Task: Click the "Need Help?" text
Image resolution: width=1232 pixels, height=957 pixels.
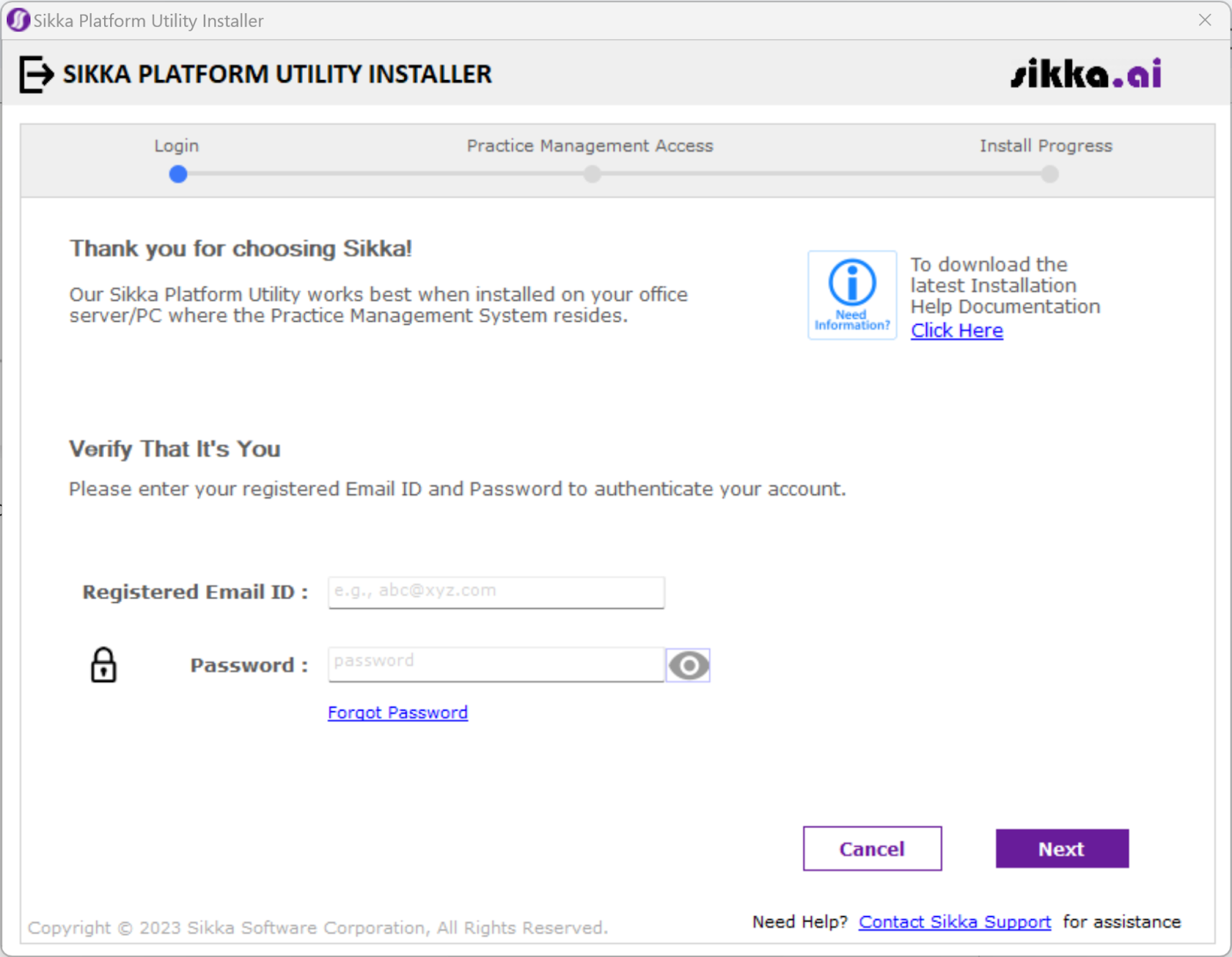Action: coord(800,922)
